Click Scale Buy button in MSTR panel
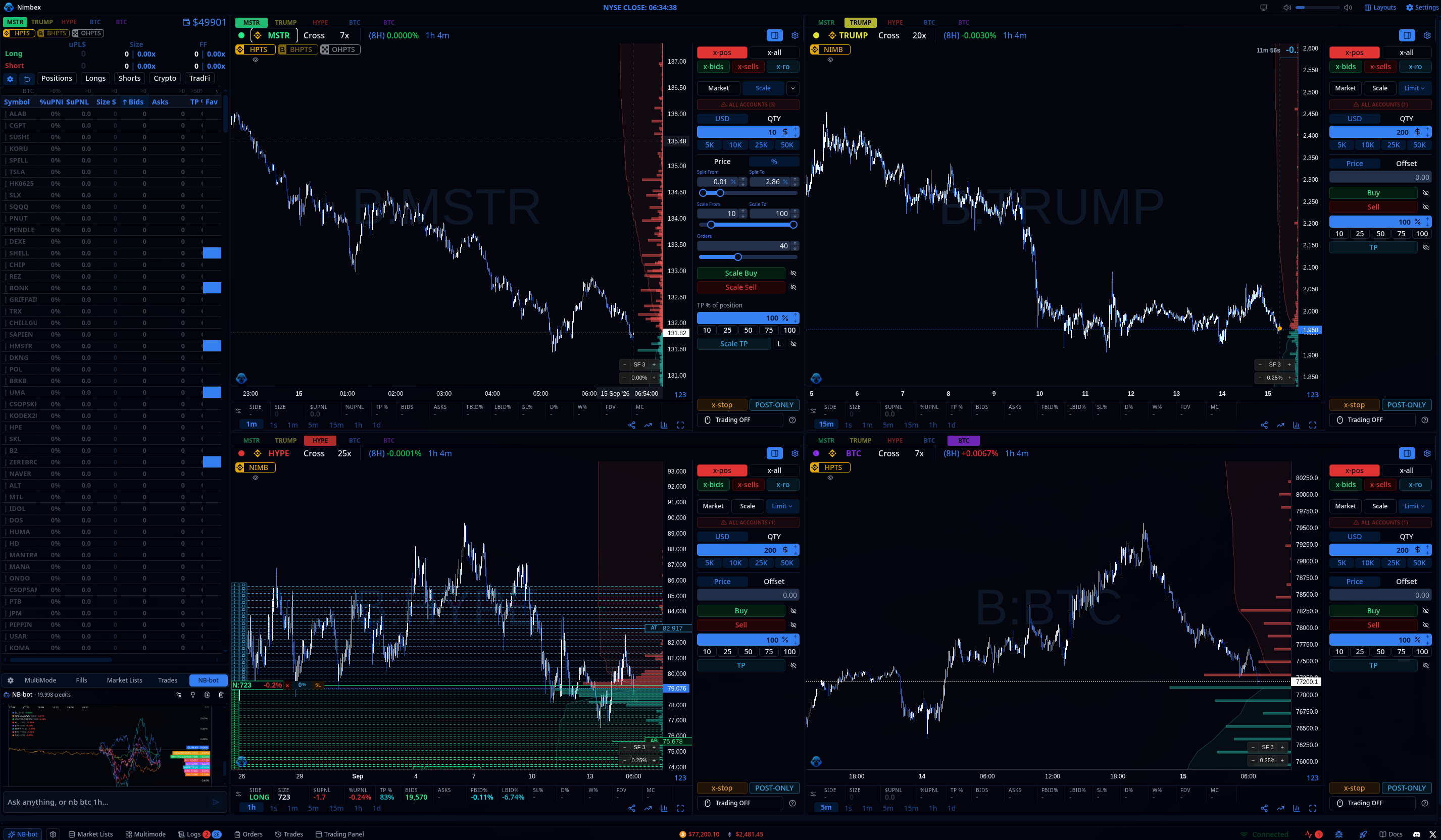Viewport: 1441px width, 840px height. coord(741,273)
